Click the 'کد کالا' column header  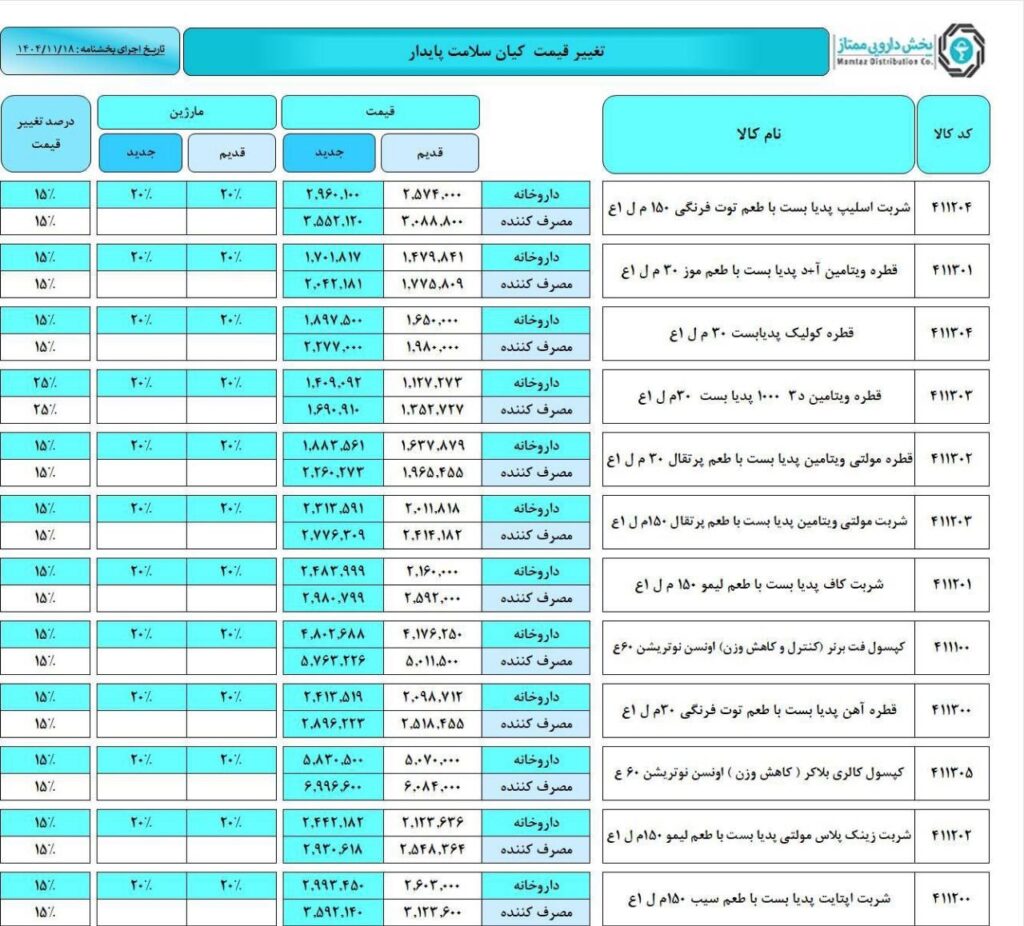[952, 134]
